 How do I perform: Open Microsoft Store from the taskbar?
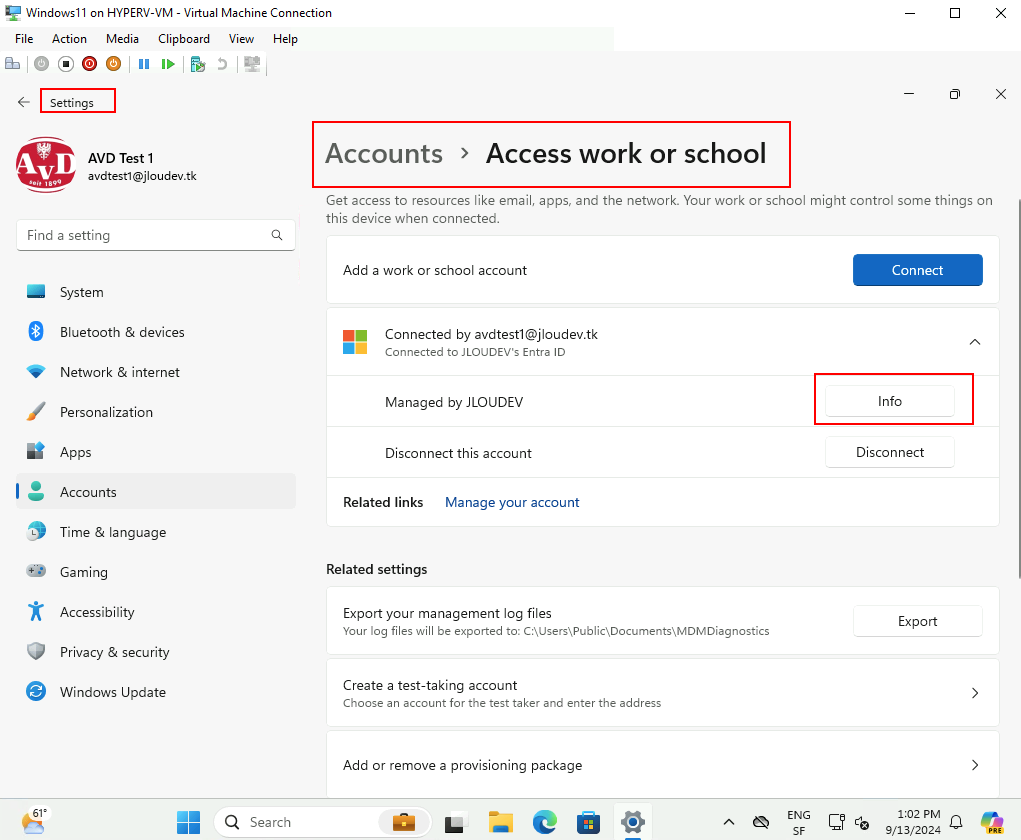coord(588,822)
